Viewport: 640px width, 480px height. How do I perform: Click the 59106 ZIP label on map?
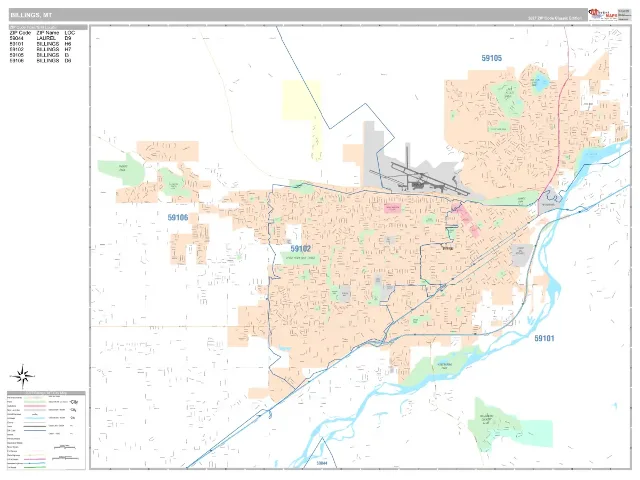[178, 218]
